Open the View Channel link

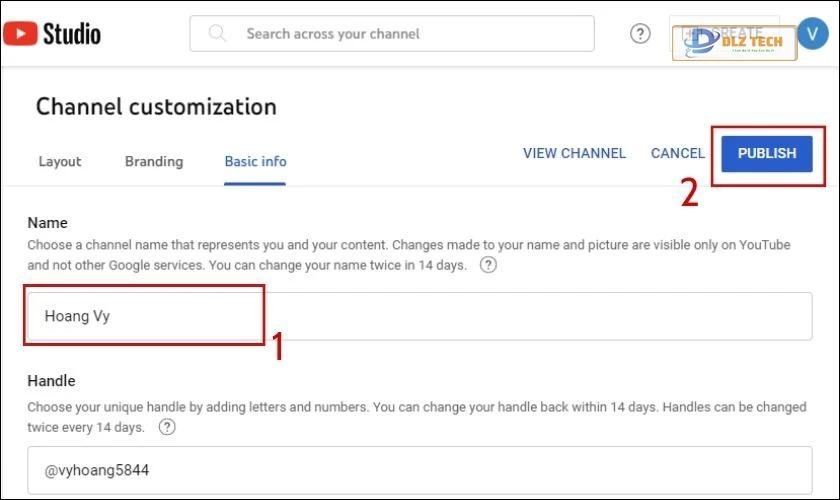(x=574, y=153)
